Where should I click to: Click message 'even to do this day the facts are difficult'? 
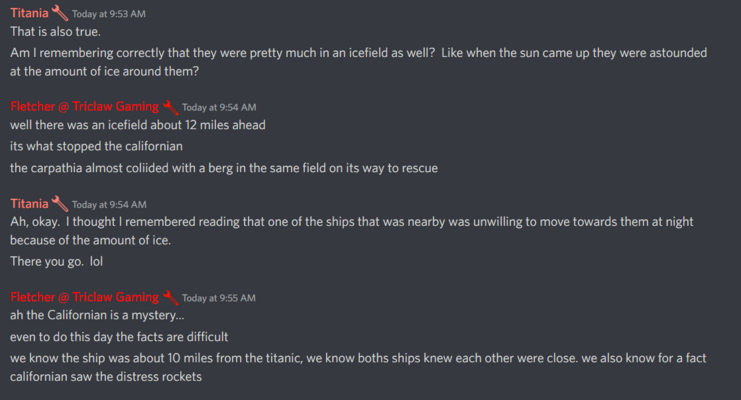(119, 337)
